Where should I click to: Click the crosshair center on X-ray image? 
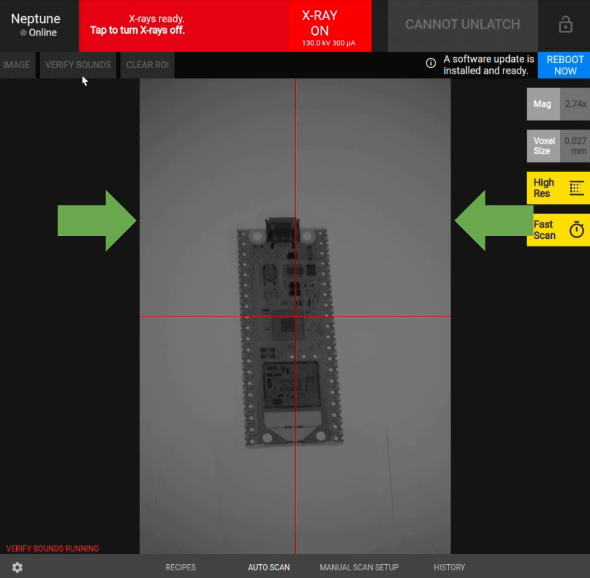(296, 316)
